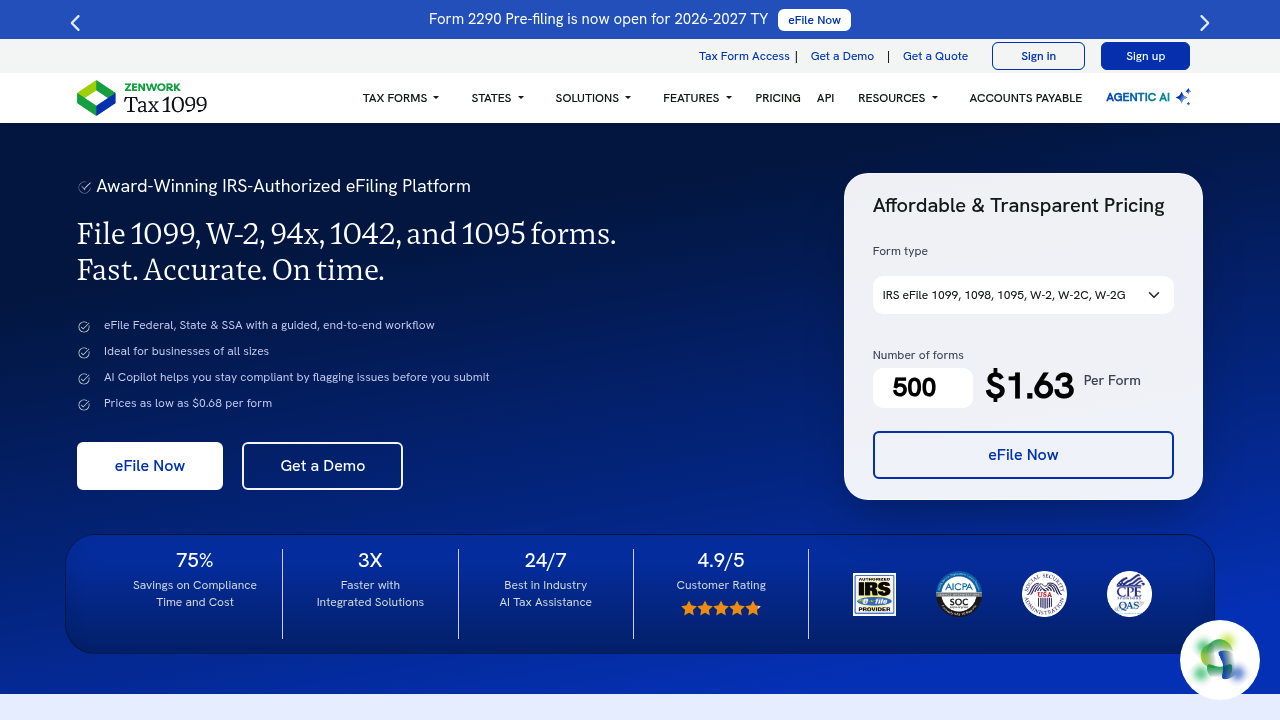
Task: Click checkmark beside eFile Federal, State & SSA
Action: tap(84, 327)
